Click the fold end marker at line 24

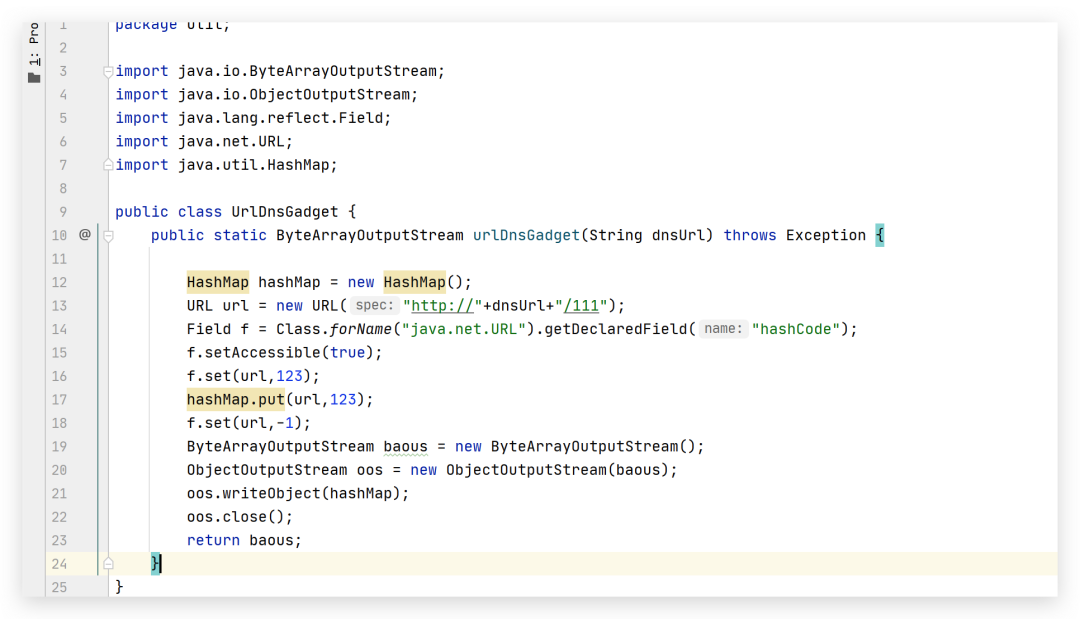pyautogui.click(x=108, y=564)
